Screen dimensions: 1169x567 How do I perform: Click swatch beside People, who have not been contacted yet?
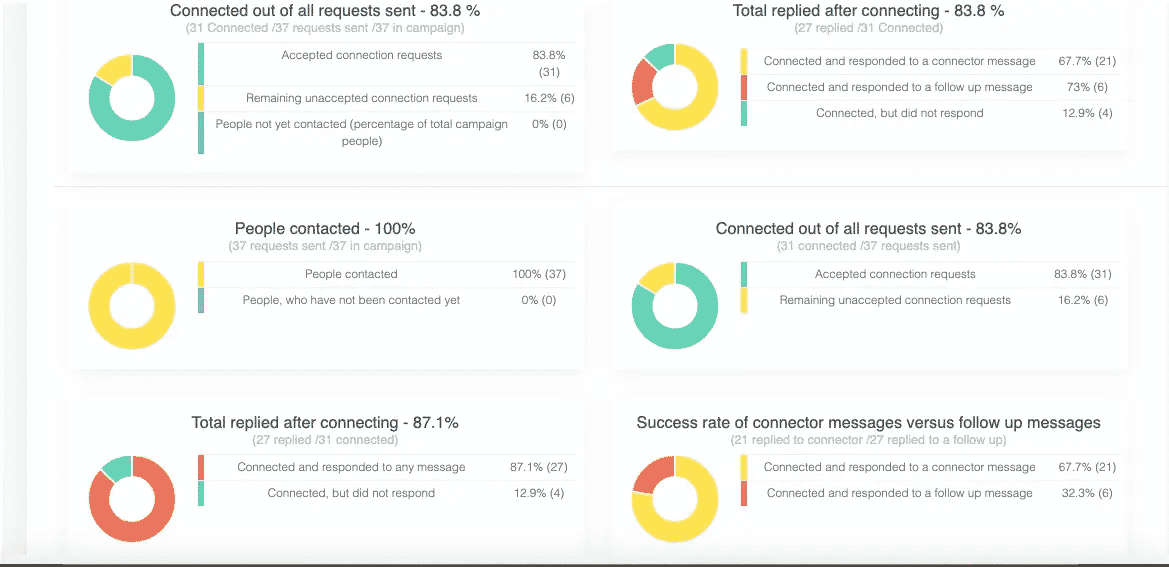point(201,300)
